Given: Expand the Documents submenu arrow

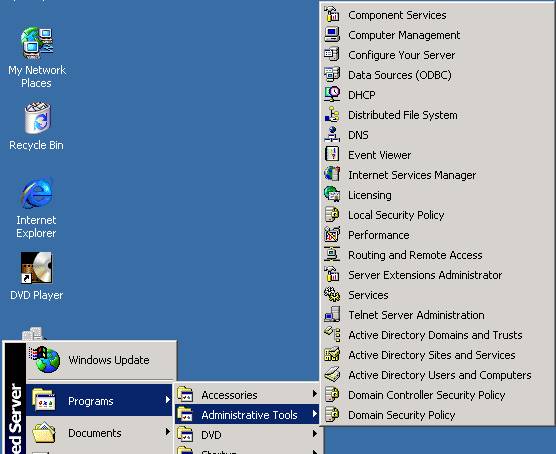Looking at the screenshot, I should click(168, 432).
